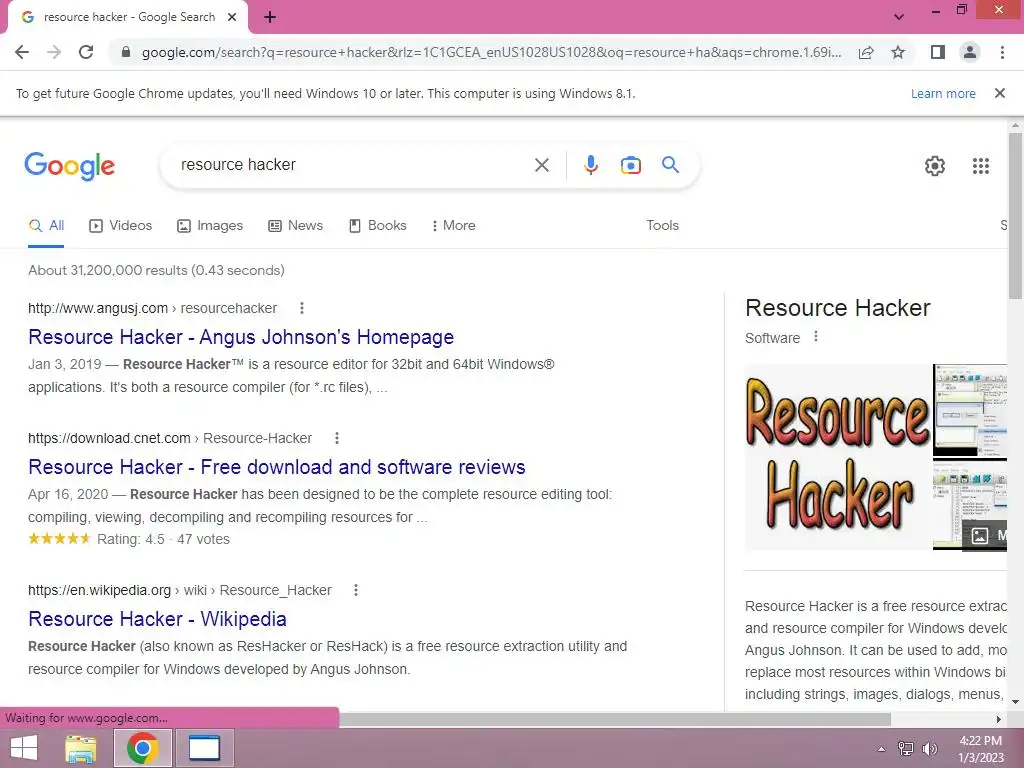Switch to News results tab

click(296, 225)
